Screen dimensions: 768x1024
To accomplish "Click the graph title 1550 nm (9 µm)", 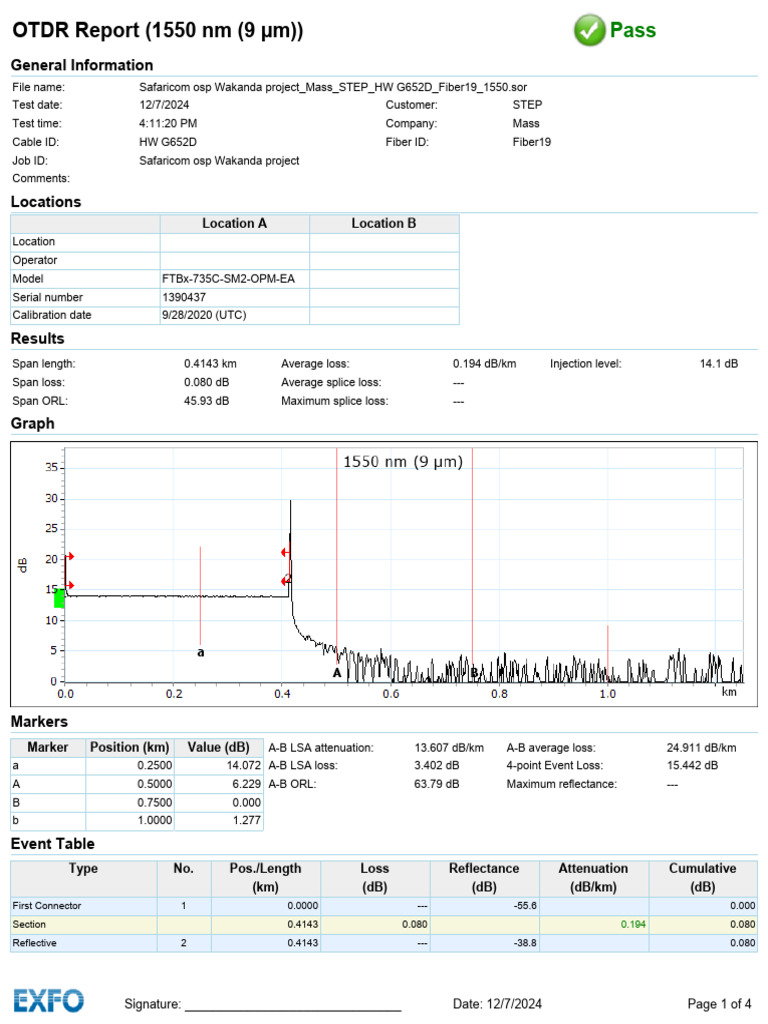I will tap(403, 462).
